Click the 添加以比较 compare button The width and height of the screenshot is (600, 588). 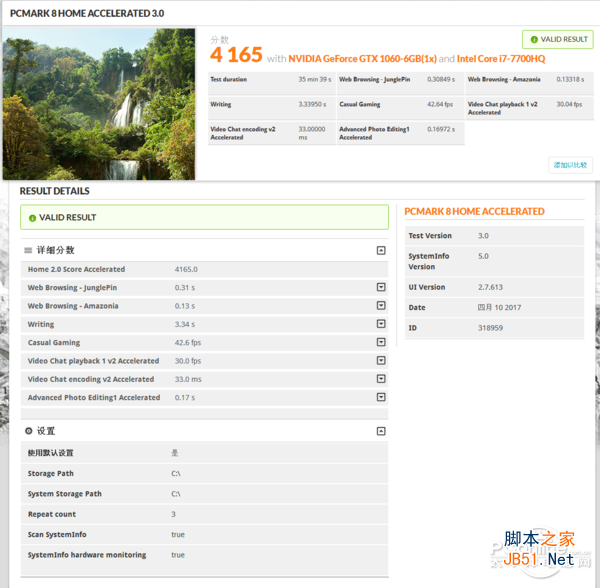[570, 165]
